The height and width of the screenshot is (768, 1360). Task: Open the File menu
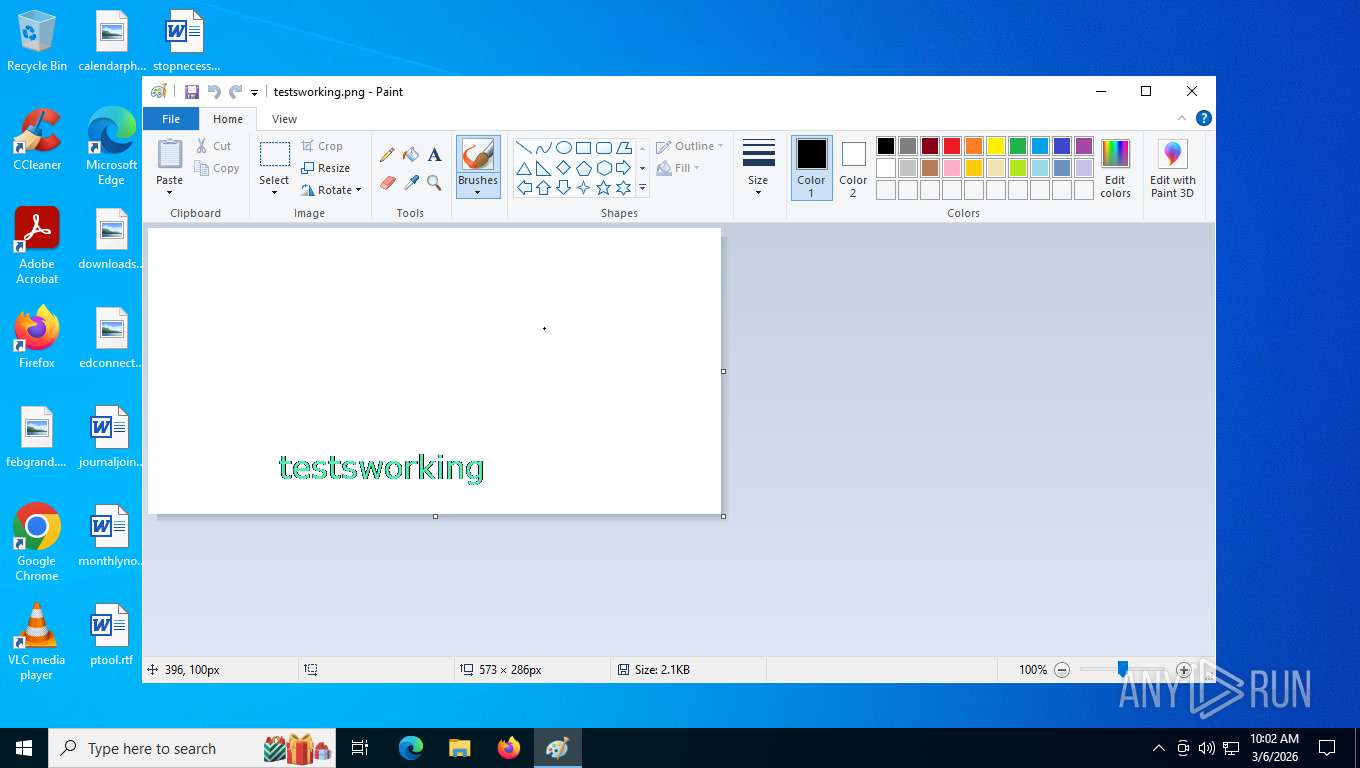(171, 119)
